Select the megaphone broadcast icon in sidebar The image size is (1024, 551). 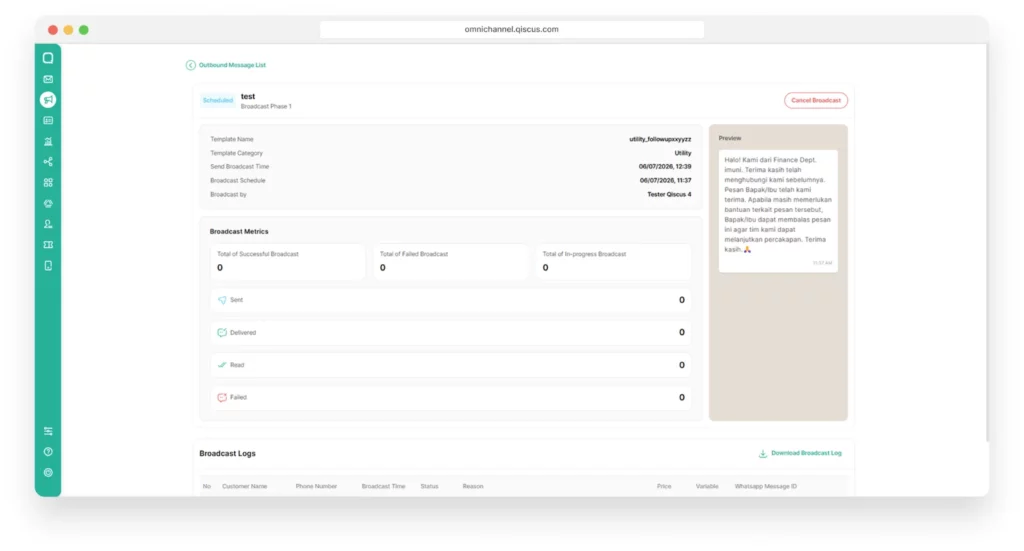[48, 100]
